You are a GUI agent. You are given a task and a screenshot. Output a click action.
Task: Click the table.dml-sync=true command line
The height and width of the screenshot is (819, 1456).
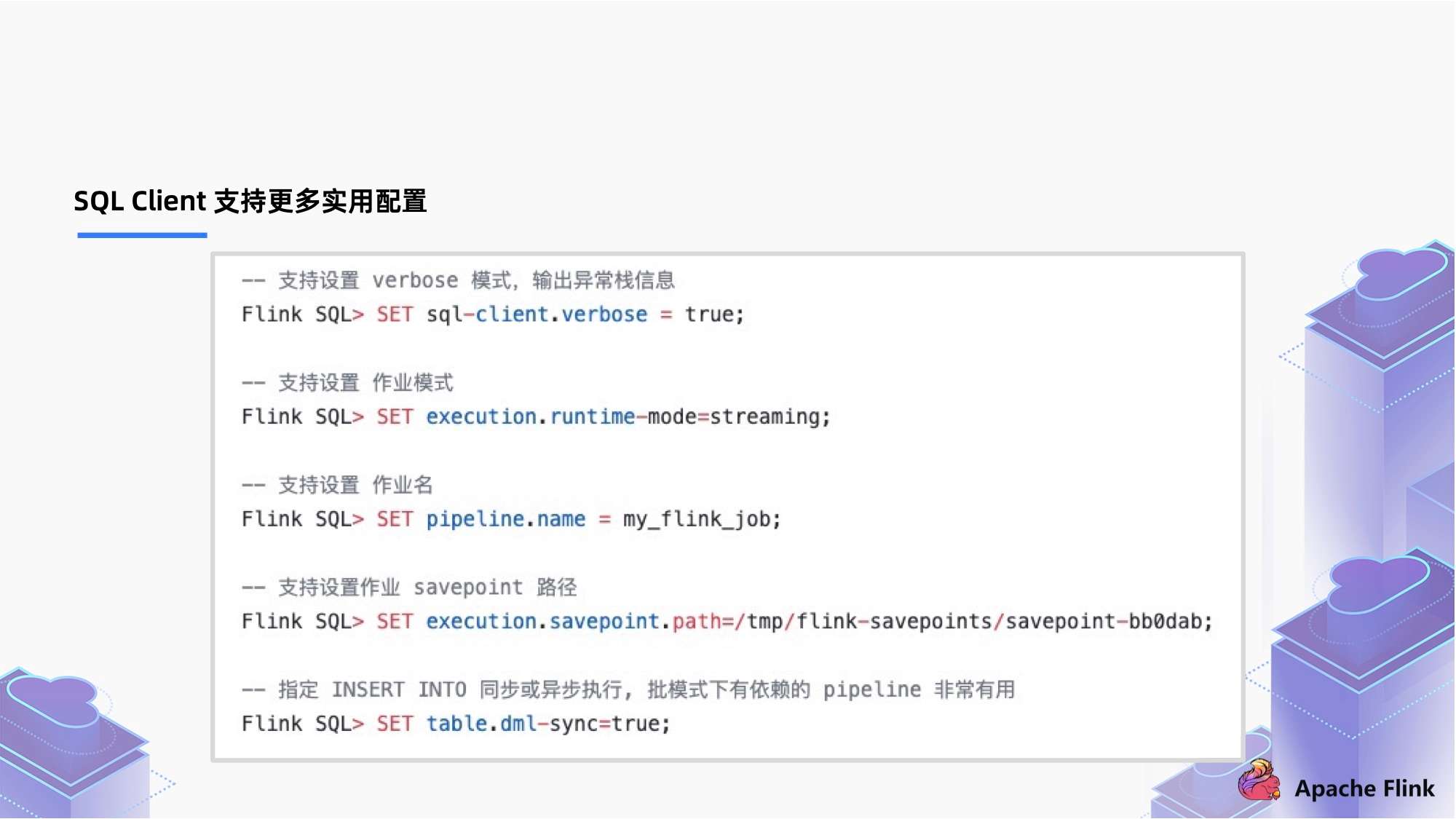pos(456,724)
